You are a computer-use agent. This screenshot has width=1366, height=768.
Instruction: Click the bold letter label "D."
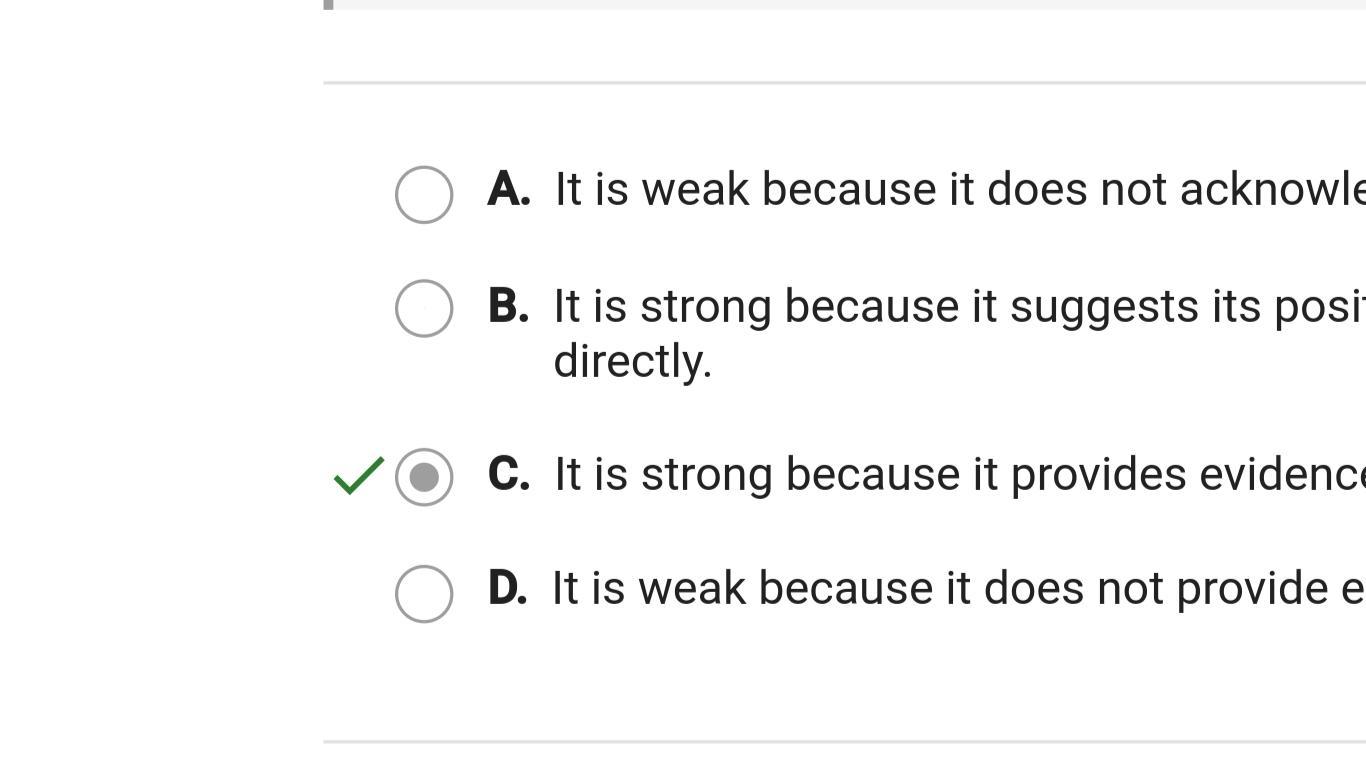(x=507, y=588)
